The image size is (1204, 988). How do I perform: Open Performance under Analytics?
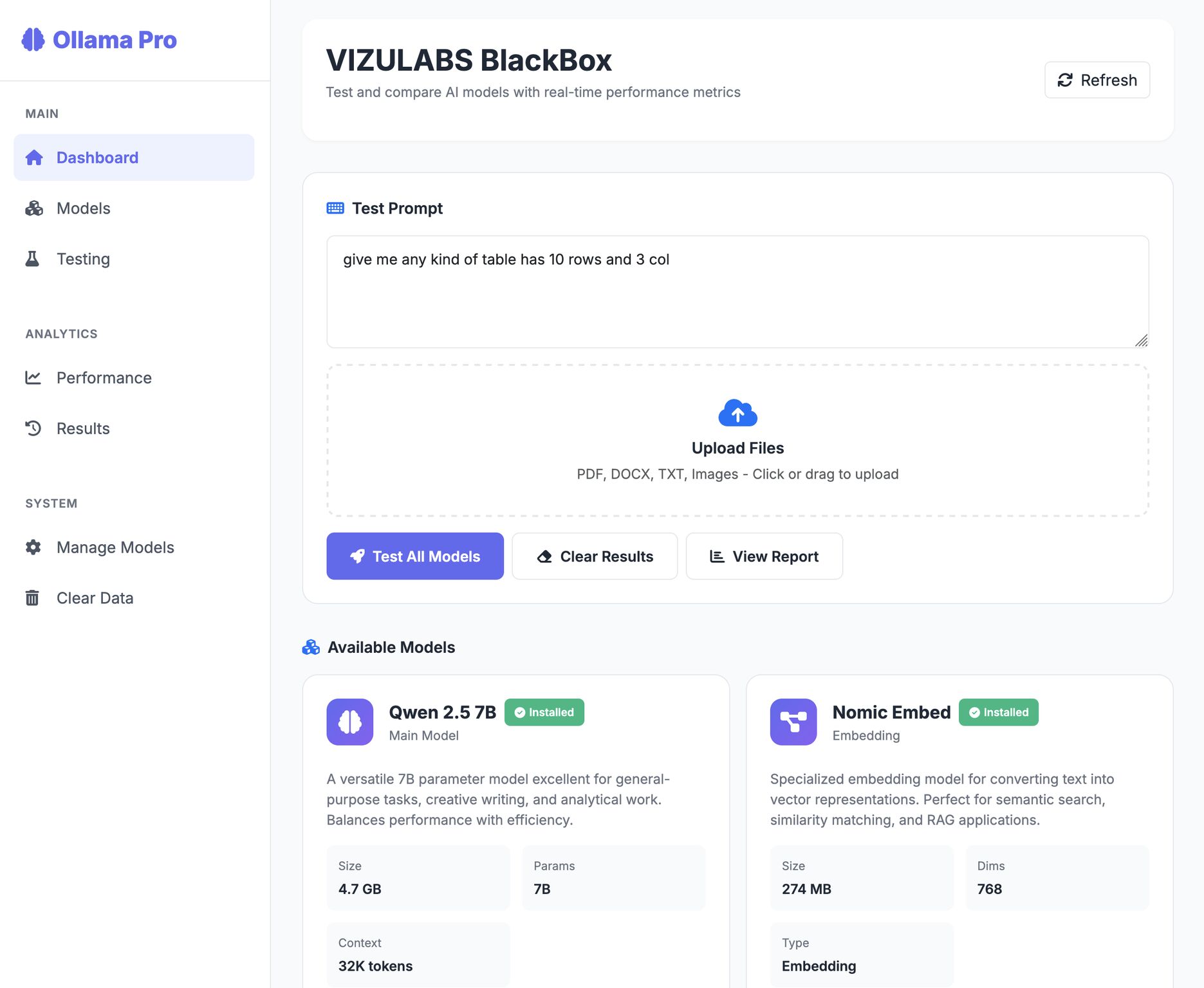pyautogui.click(x=104, y=378)
